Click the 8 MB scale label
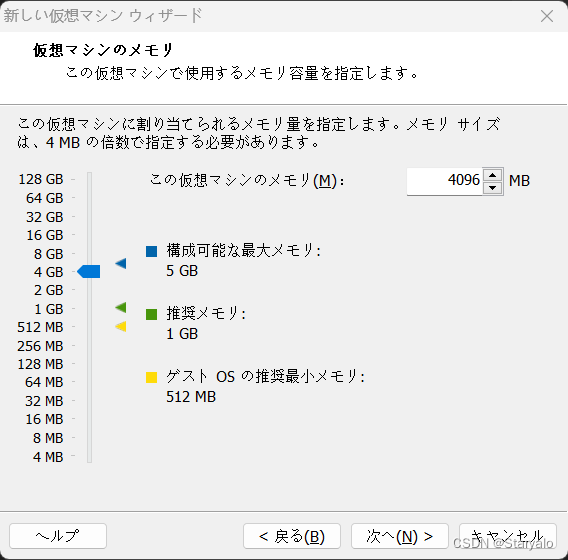This screenshot has width=568, height=560. pos(49,438)
